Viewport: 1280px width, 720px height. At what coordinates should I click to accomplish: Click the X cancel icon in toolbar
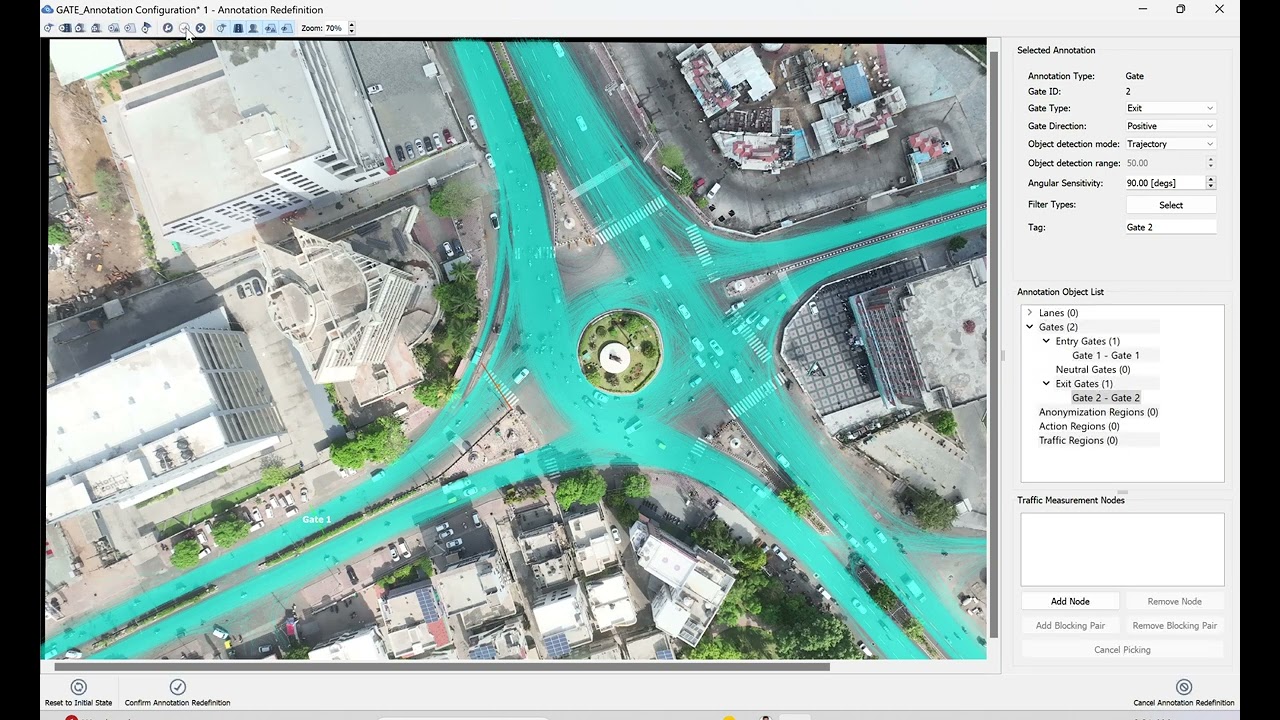pos(200,28)
